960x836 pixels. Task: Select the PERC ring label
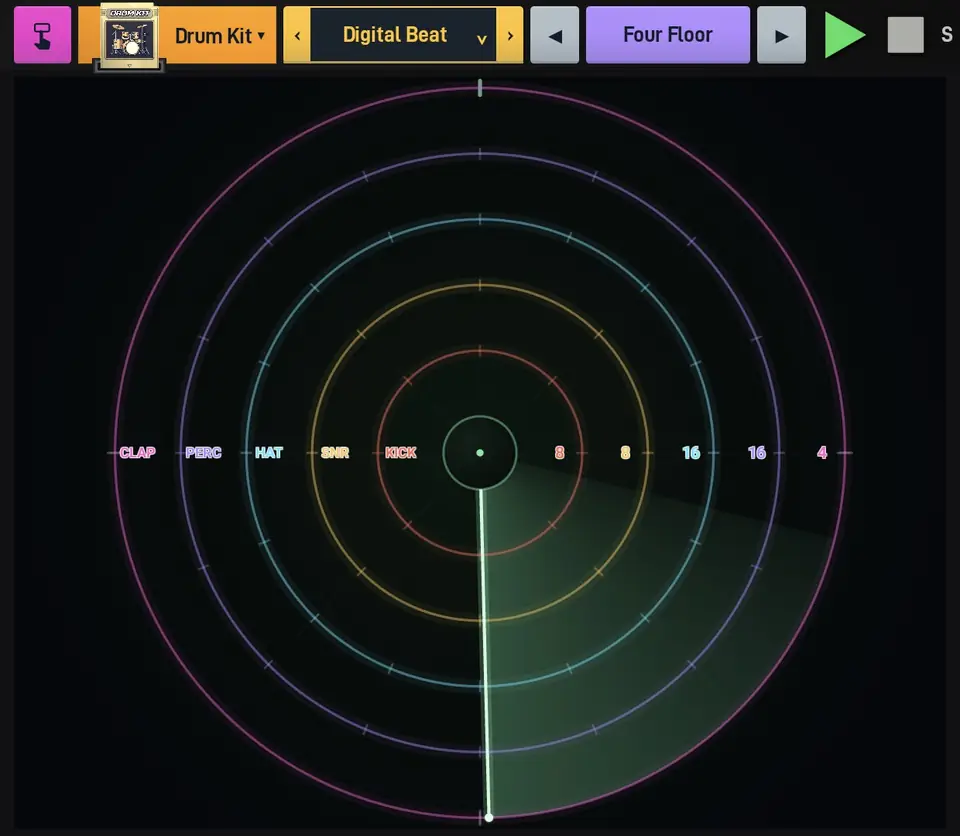[x=203, y=453]
